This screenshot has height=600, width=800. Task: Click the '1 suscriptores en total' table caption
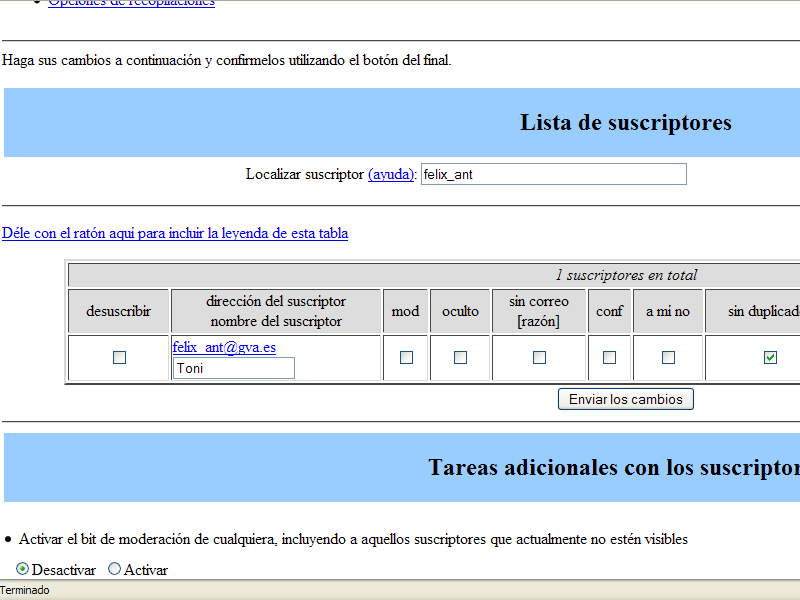click(x=626, y=275)
